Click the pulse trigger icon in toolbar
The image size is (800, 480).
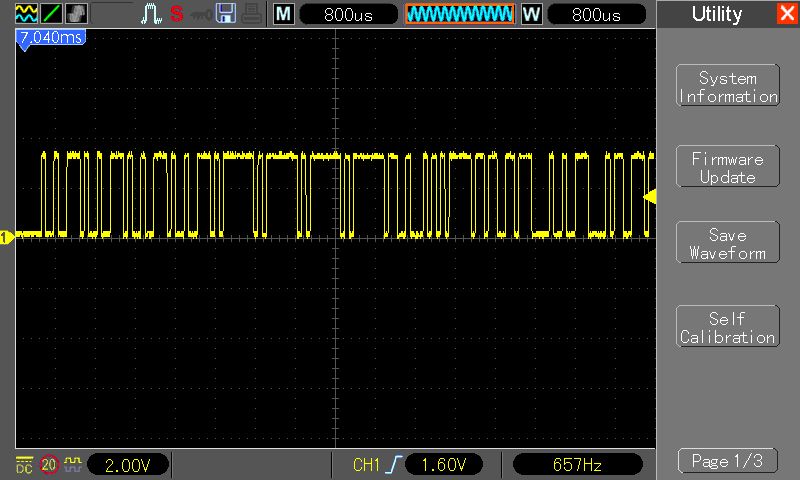151,14
